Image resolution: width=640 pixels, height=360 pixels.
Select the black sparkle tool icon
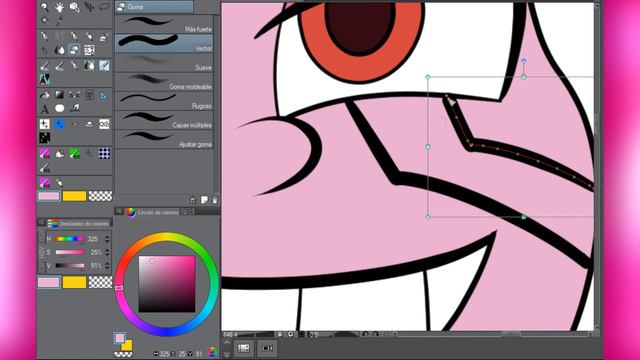point(44,138)
